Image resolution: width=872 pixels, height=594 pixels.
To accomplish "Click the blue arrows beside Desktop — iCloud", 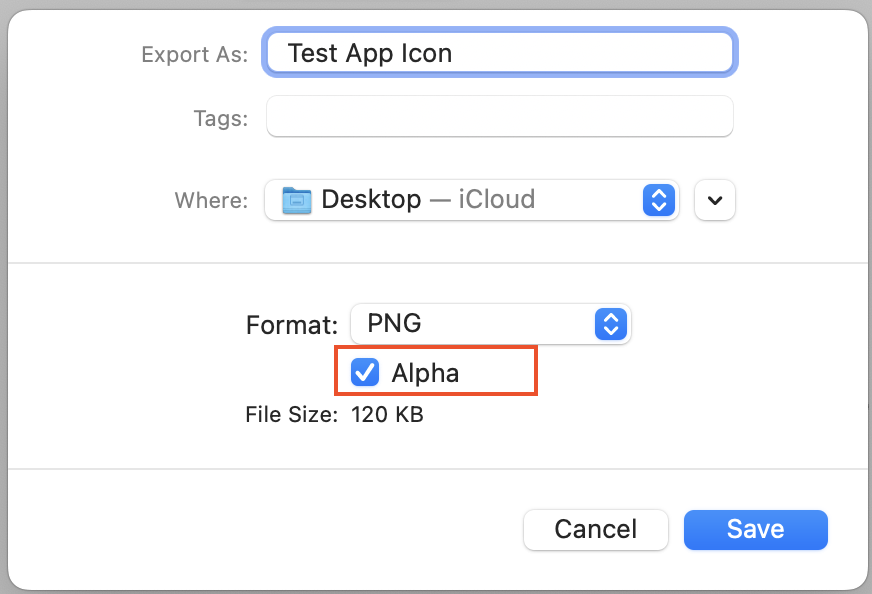I will coord(656,200).
